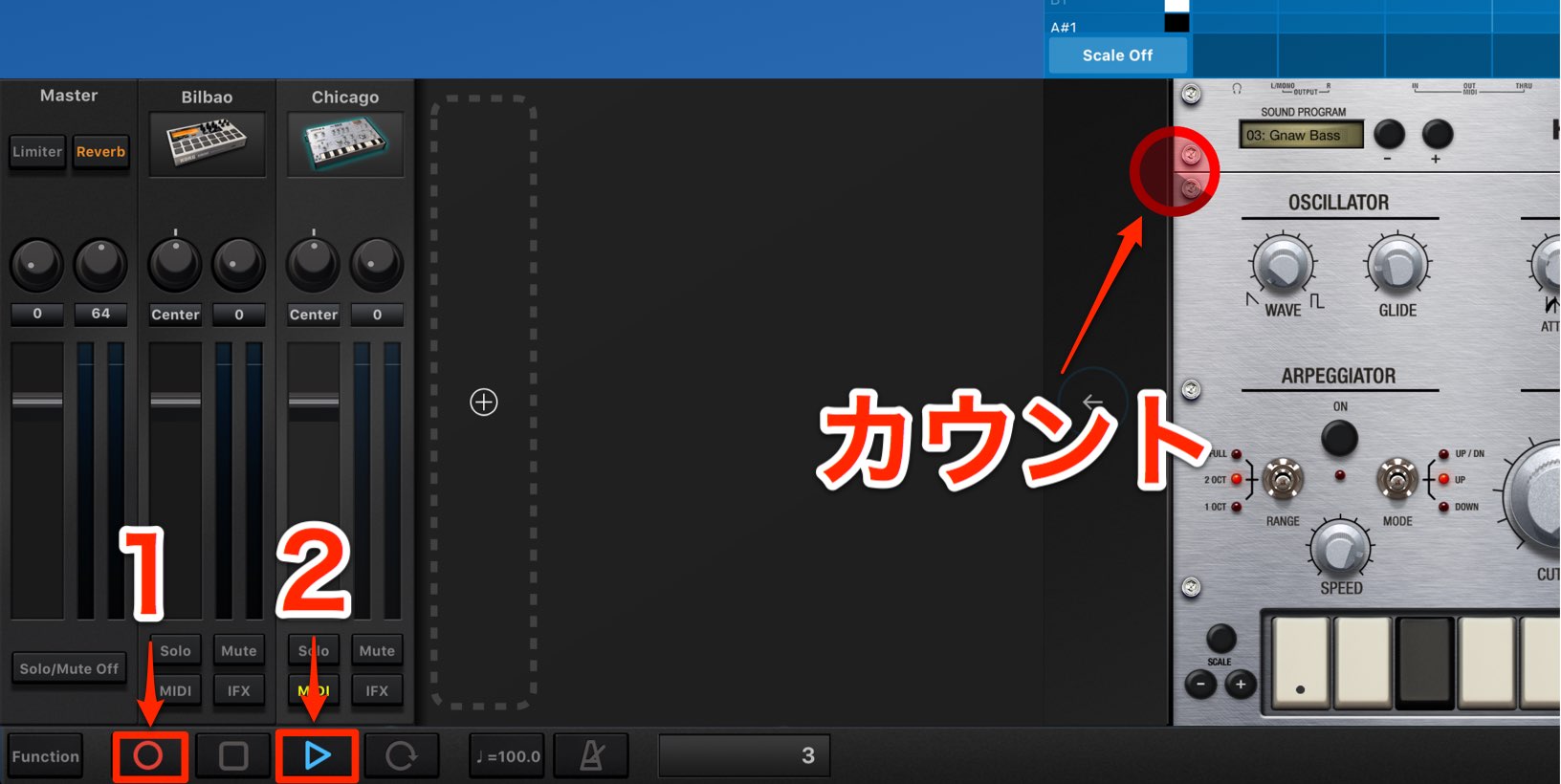Start playback with the Play button
This screenshot has height=784, width=1561.
coord(317,756)
